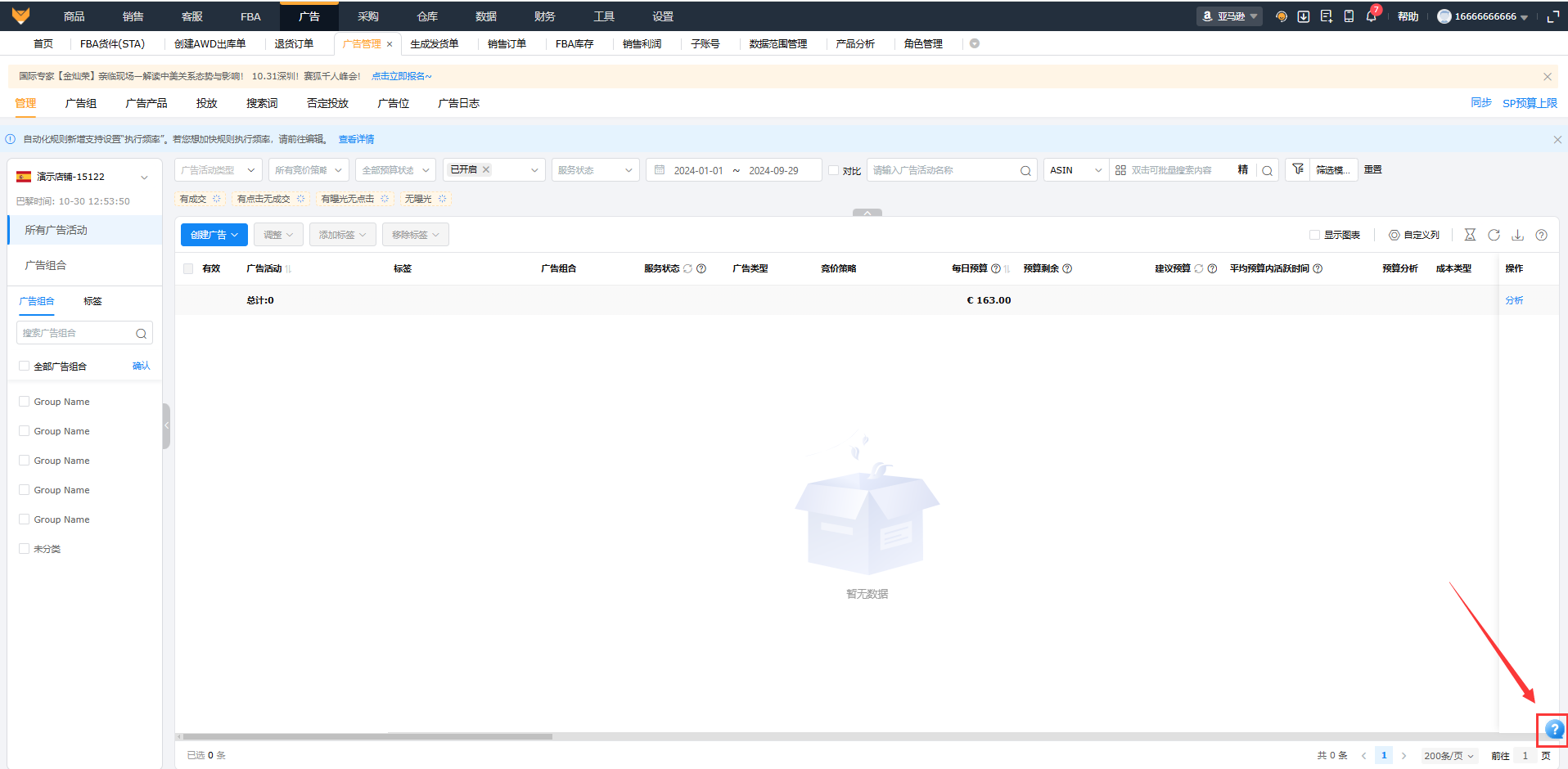Collapse the left sidebar handle
1568x769 pixels.
pyautogui.click(x=166, y=425)
